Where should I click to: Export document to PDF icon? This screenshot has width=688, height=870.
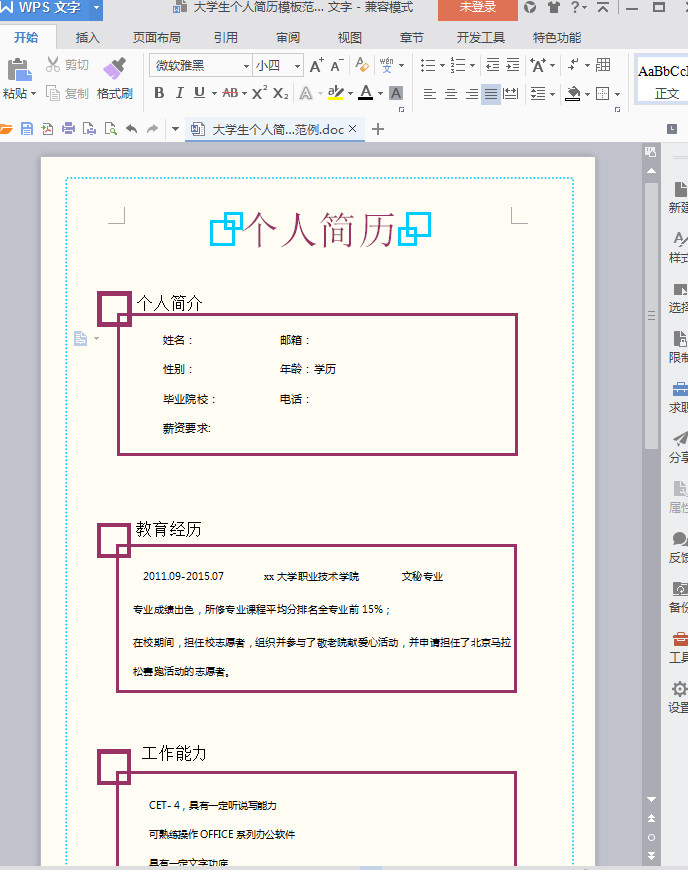(x=47, y=129)
